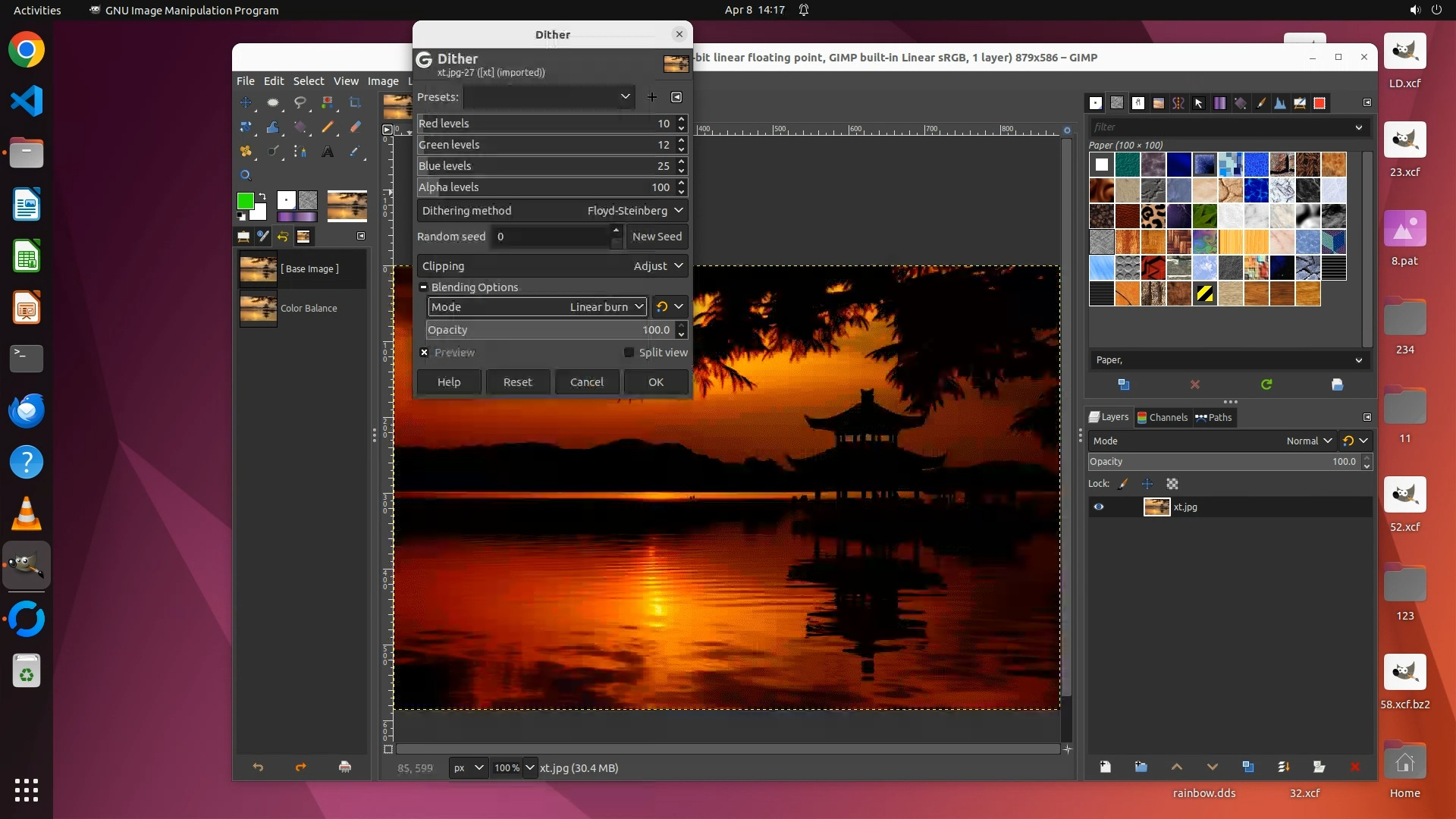
Task: Enable Split view checkbox
Action: coord(629,353)
